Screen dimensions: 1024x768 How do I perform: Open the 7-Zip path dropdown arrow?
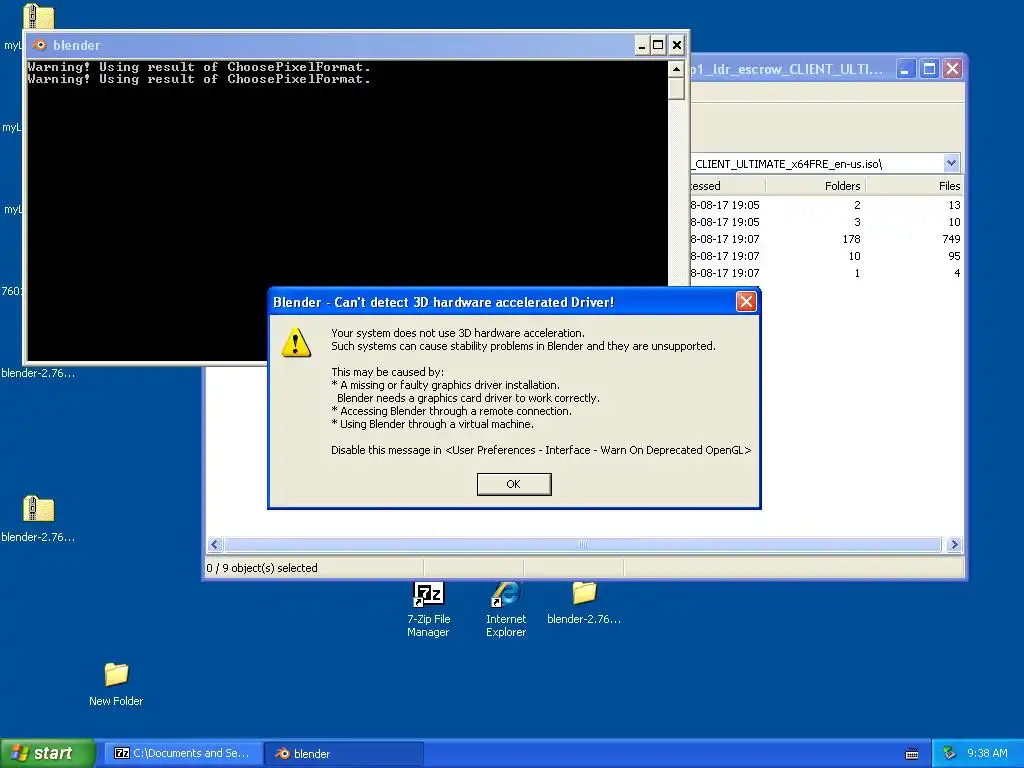[951, 163]
